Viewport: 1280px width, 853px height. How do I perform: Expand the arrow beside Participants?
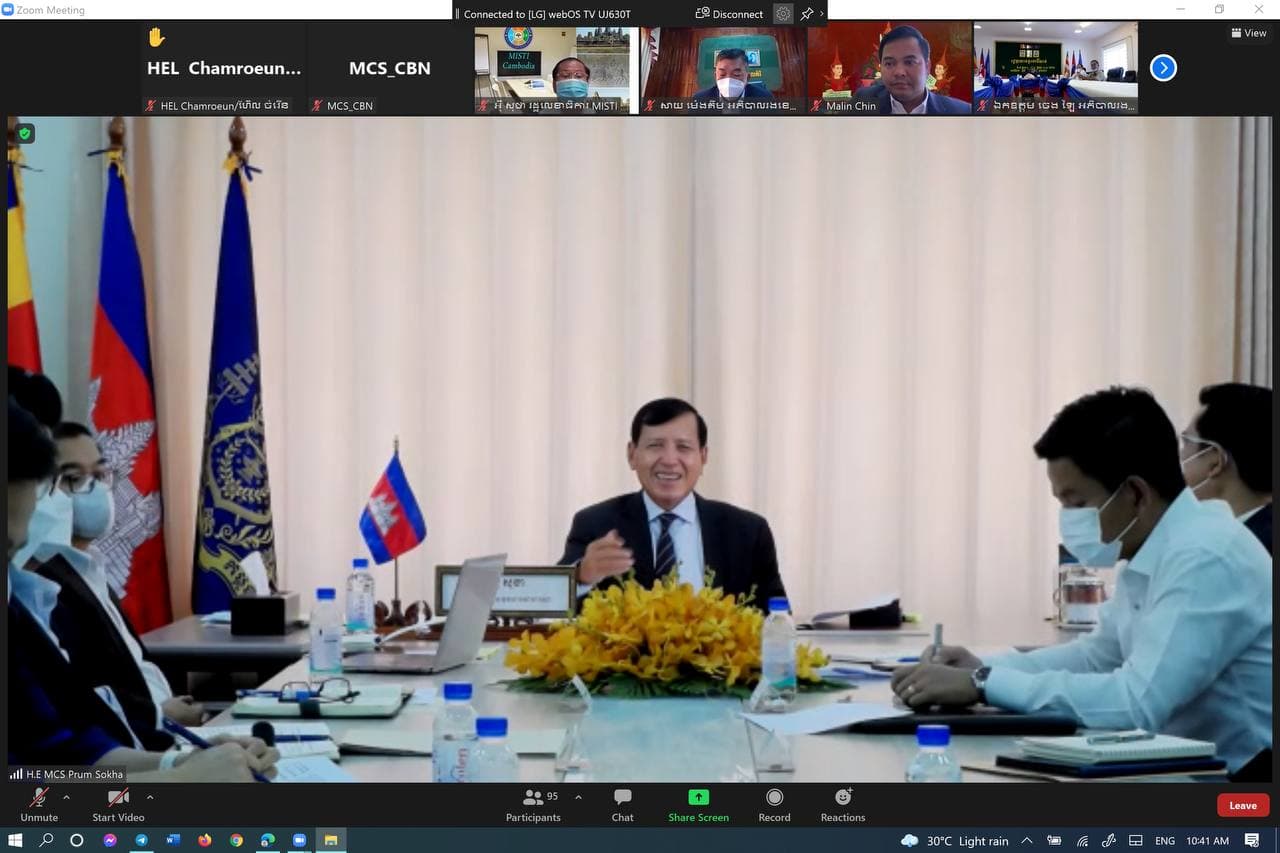click(x=578, y=797)
